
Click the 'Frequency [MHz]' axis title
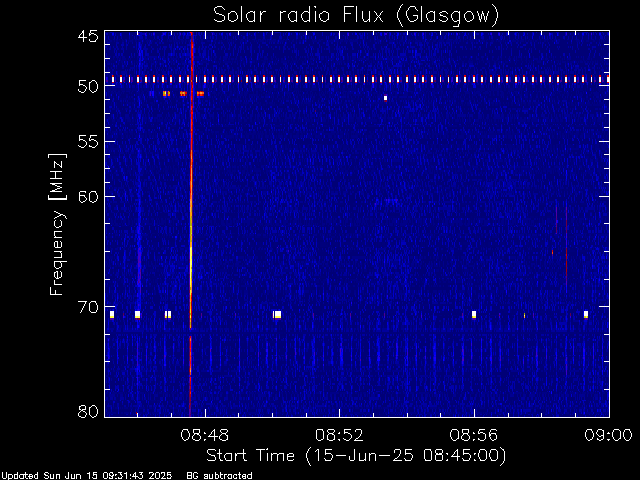point(57,224)
